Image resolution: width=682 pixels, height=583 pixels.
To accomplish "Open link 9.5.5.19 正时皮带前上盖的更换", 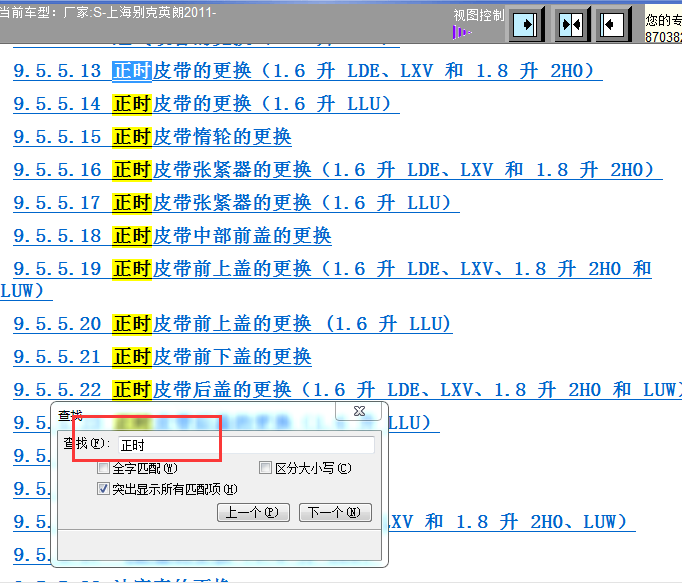I will tap(332, 269).
